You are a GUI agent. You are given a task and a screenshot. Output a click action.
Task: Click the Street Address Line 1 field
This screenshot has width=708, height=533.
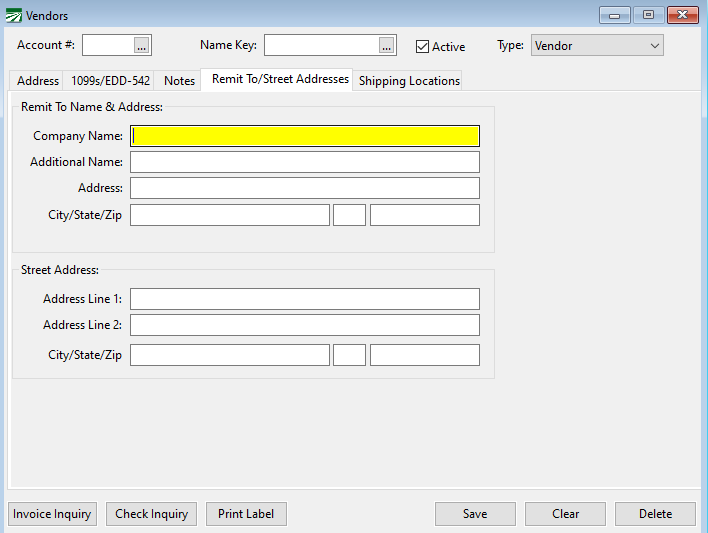pyautogui.click(x=305, y=299)
